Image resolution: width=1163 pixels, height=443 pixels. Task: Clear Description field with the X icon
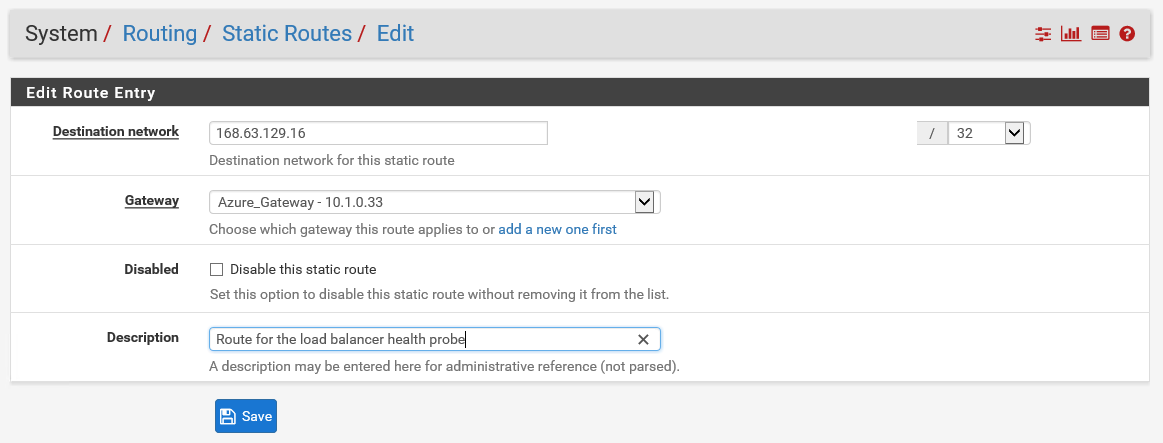(643, 339)
